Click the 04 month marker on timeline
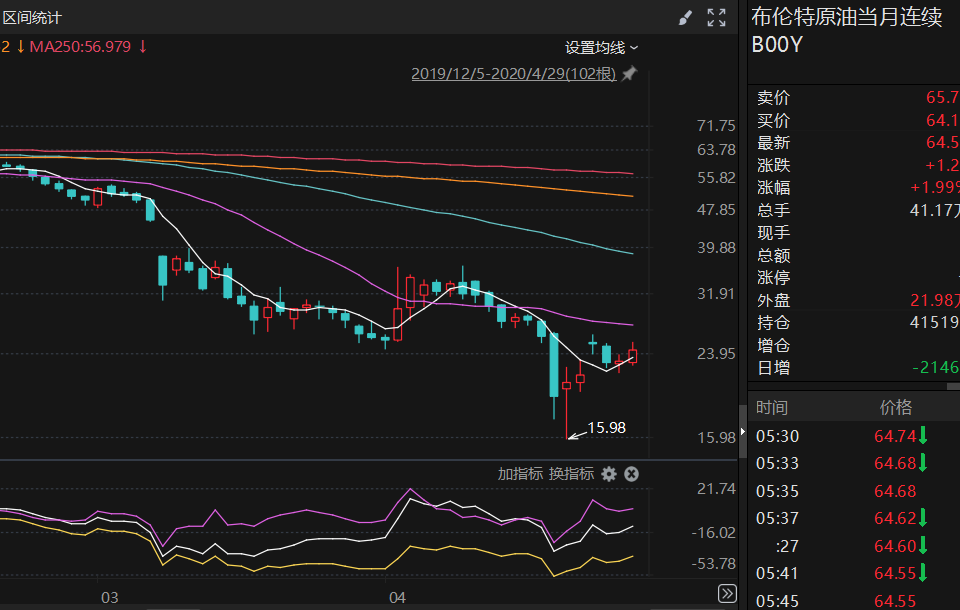This screenshot has height=610, width=960. (x=397, y=597)
